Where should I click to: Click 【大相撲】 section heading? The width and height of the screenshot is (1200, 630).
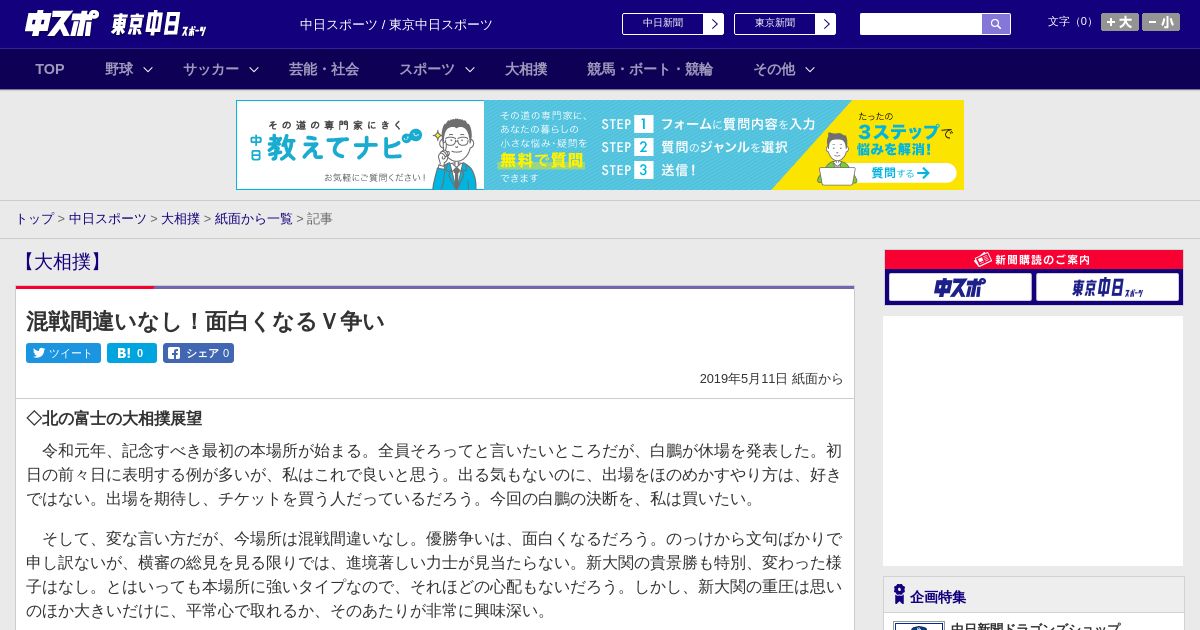61,262
